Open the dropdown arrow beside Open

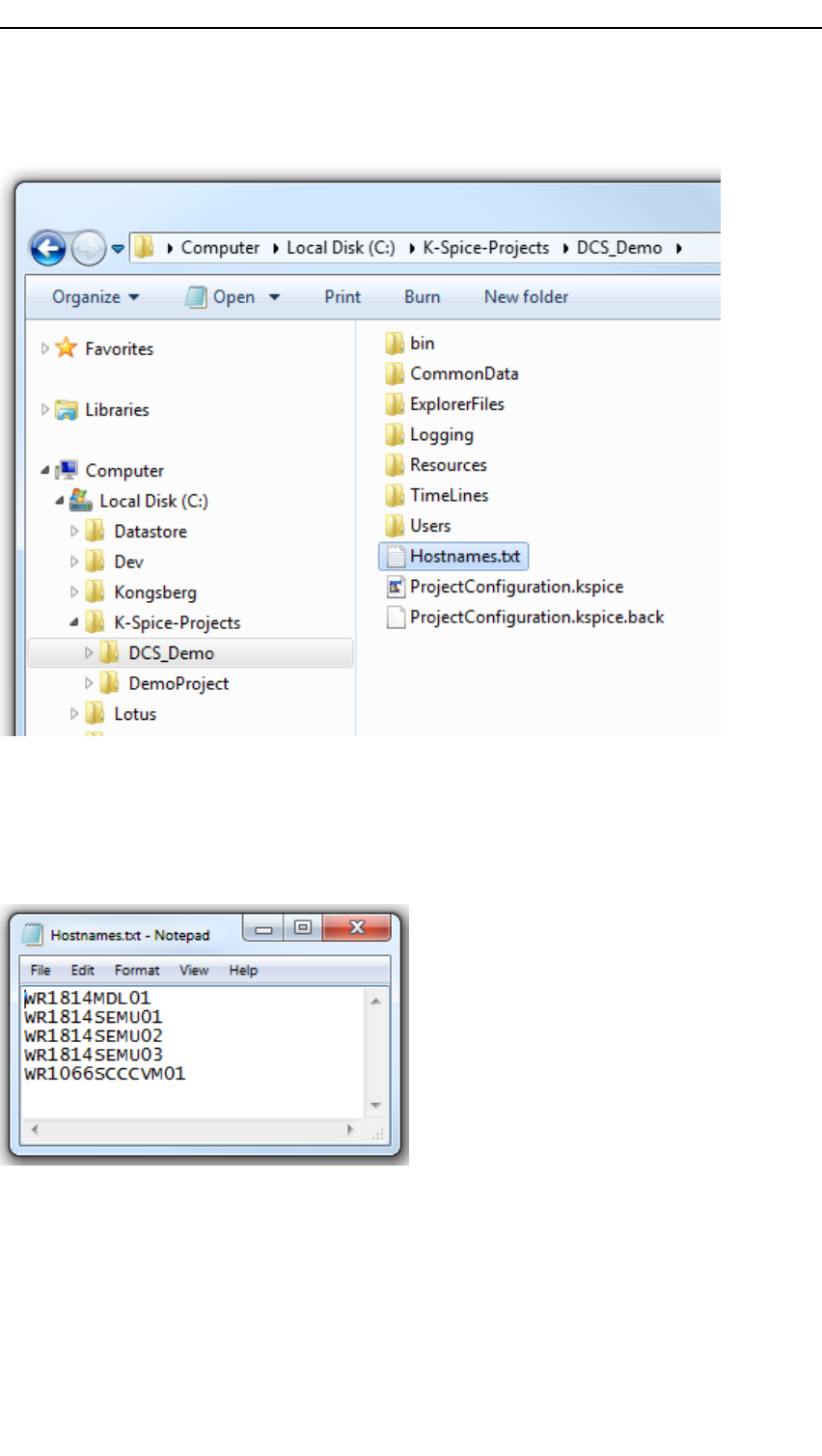pos(274,297)
